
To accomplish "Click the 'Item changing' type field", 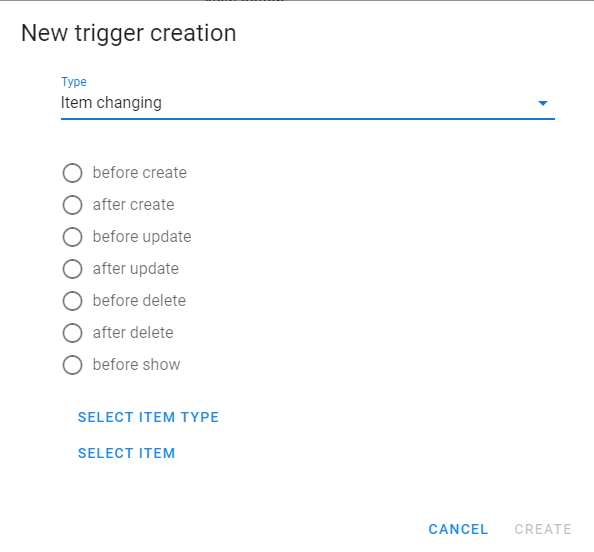I will [308, 103].
